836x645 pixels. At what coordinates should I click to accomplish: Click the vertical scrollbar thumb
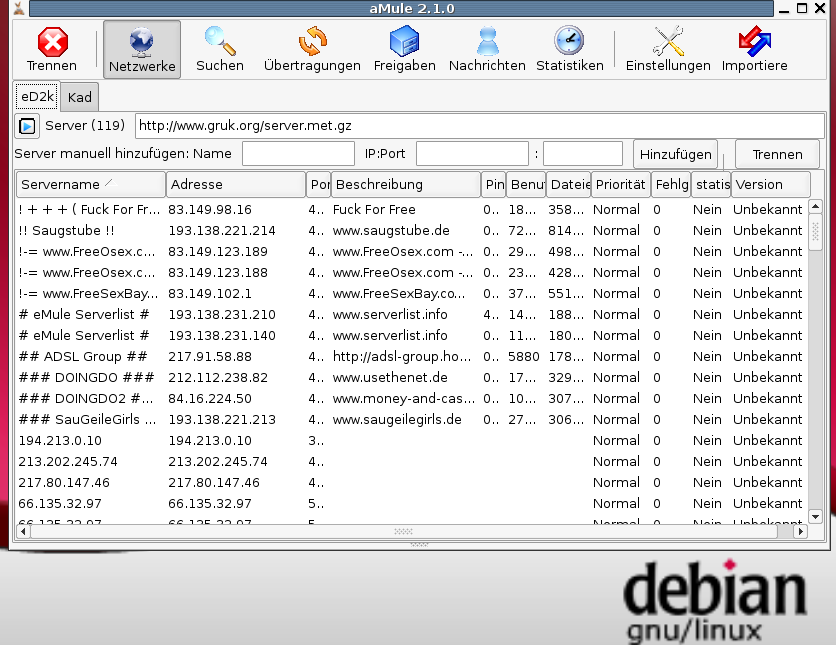815,232
